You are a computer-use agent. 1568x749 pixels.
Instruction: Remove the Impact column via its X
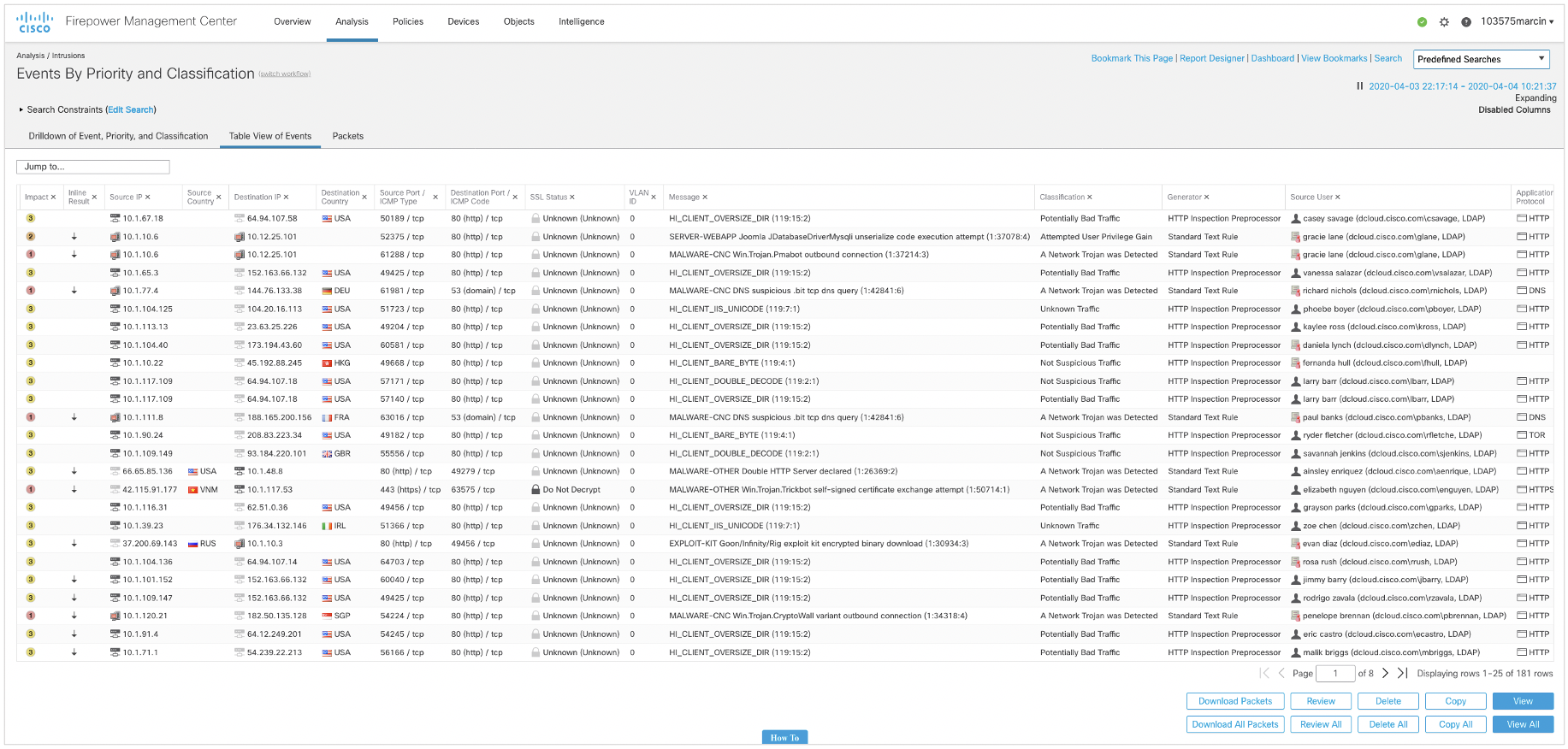point(53,198)
